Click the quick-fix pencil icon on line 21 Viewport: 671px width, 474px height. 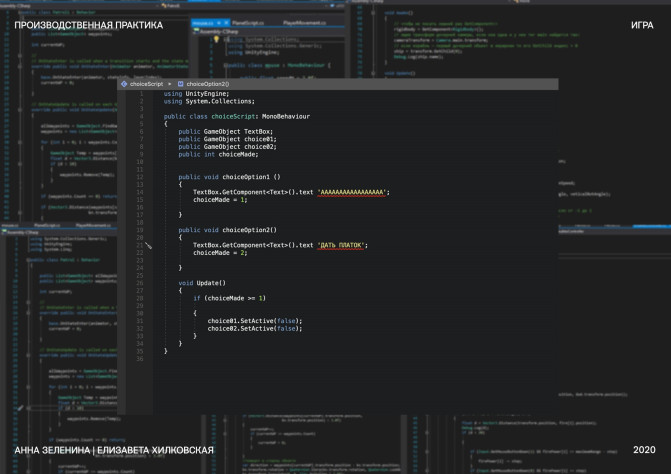click(x=149, y=245)
